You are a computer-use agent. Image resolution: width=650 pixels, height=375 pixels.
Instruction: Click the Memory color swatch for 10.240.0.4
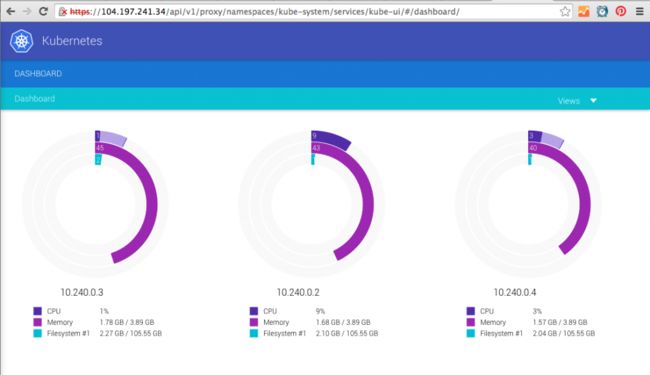click(471, 322)
